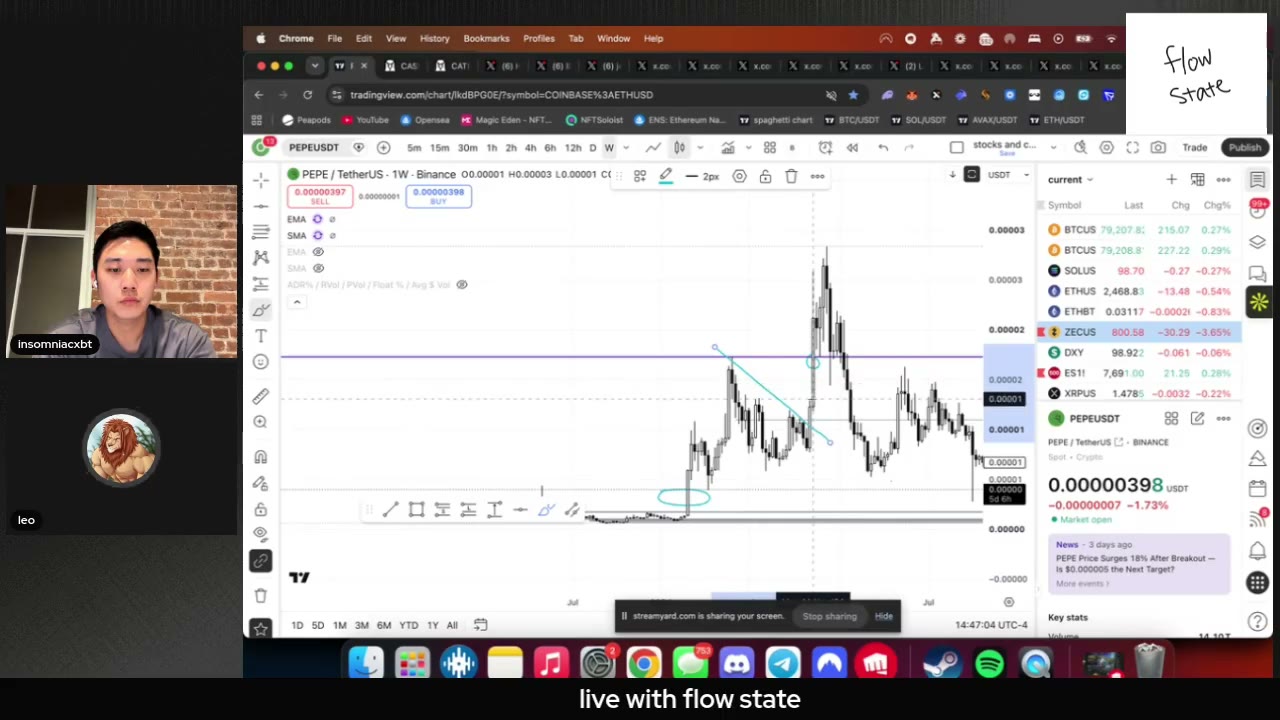Select the text drawing tool
The height and width of the screenshot is (720, 1280).
click(261, 336)
